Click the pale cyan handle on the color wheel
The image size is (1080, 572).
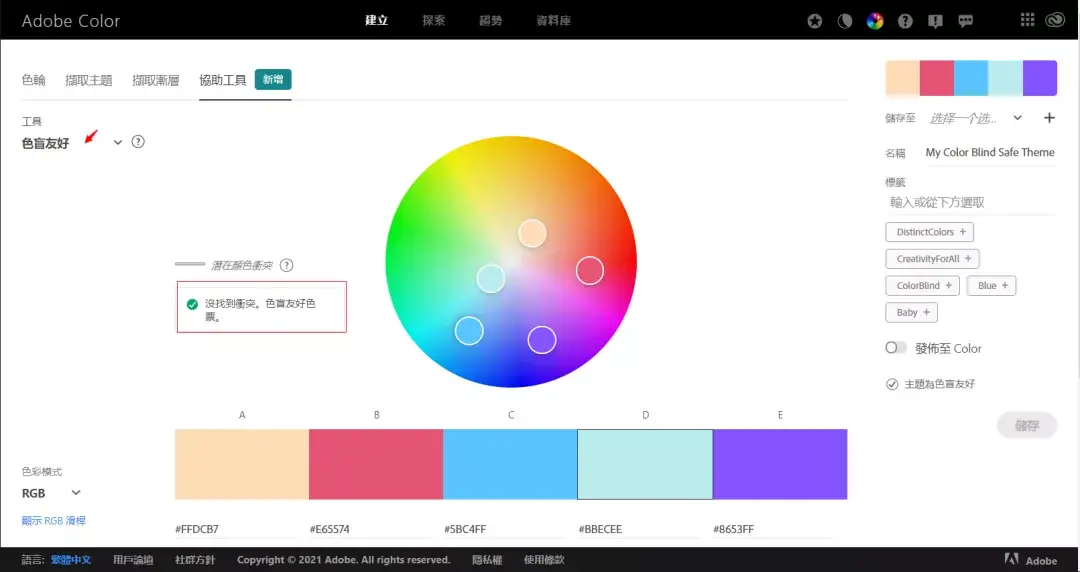pos(491,278)
